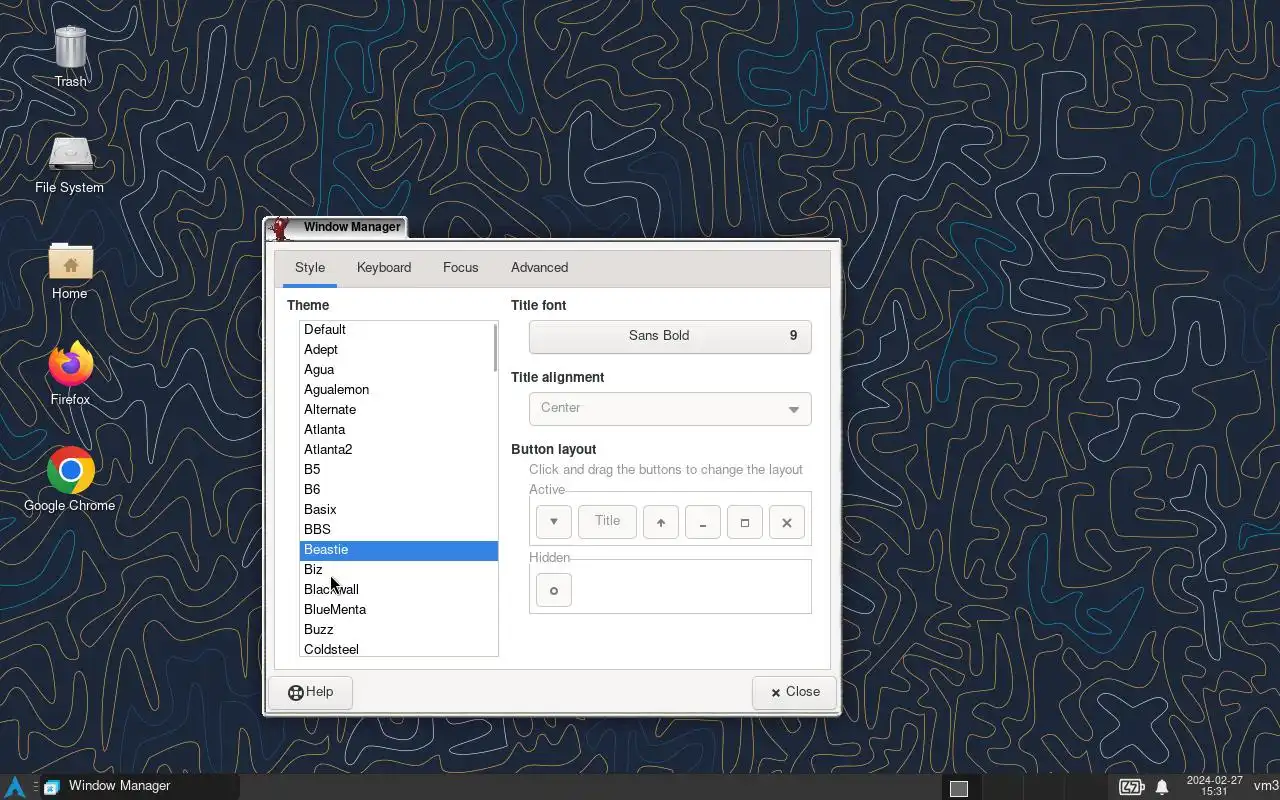Click the Close button in dialog
Viewport: 1280px width, 800px height.
[x=795, y=692]
